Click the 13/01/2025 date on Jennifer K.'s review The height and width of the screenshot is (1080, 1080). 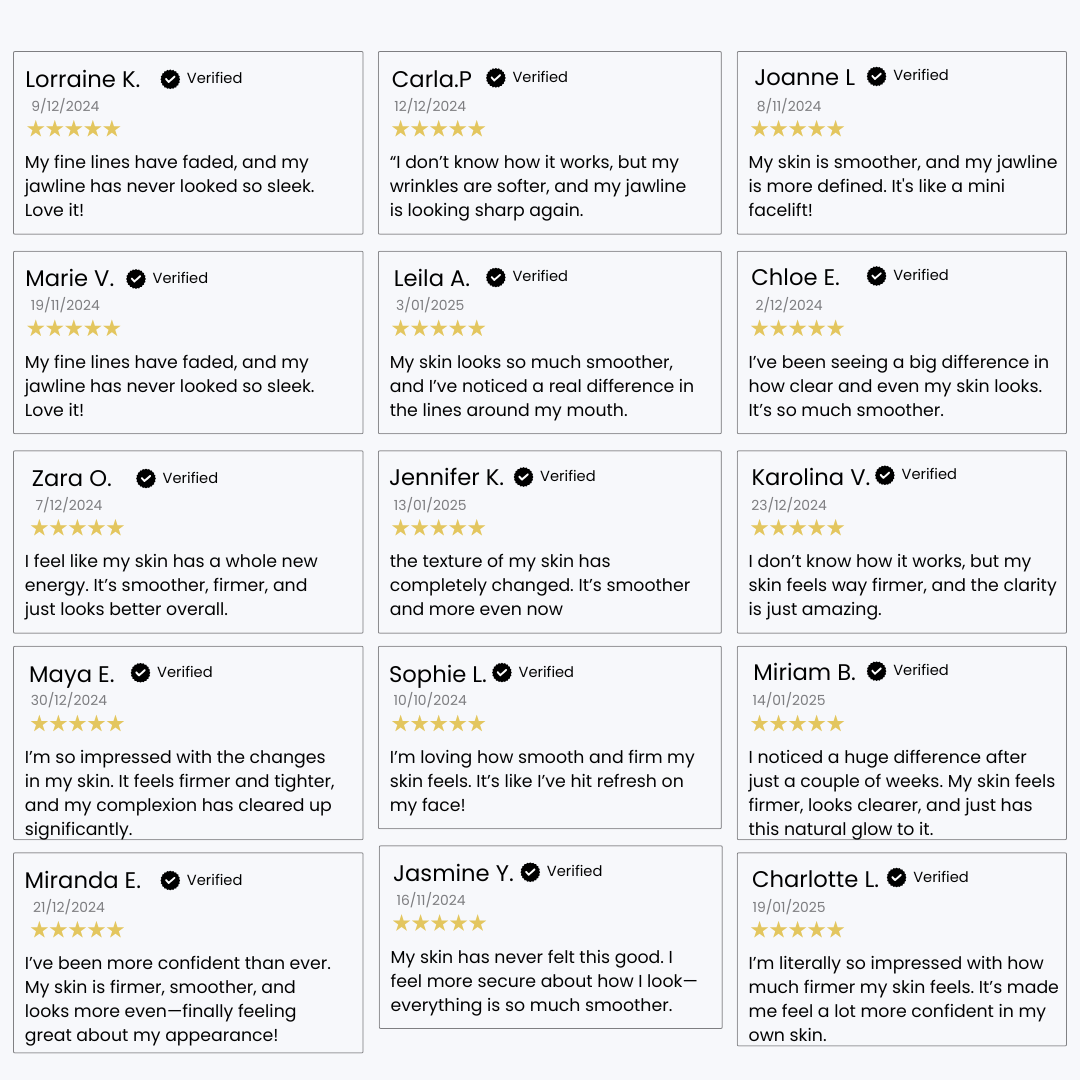click(430, 505)
